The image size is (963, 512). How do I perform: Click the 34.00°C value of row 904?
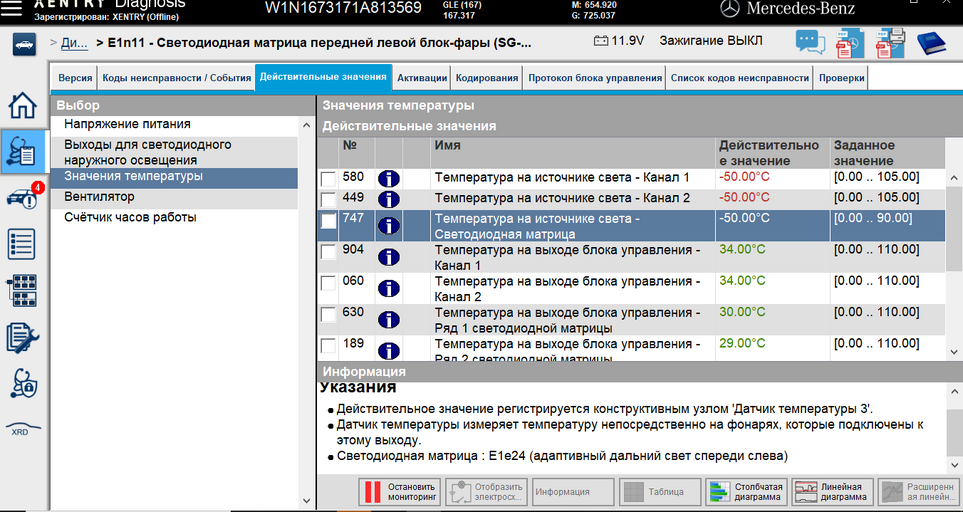click(x=742, y=249)
